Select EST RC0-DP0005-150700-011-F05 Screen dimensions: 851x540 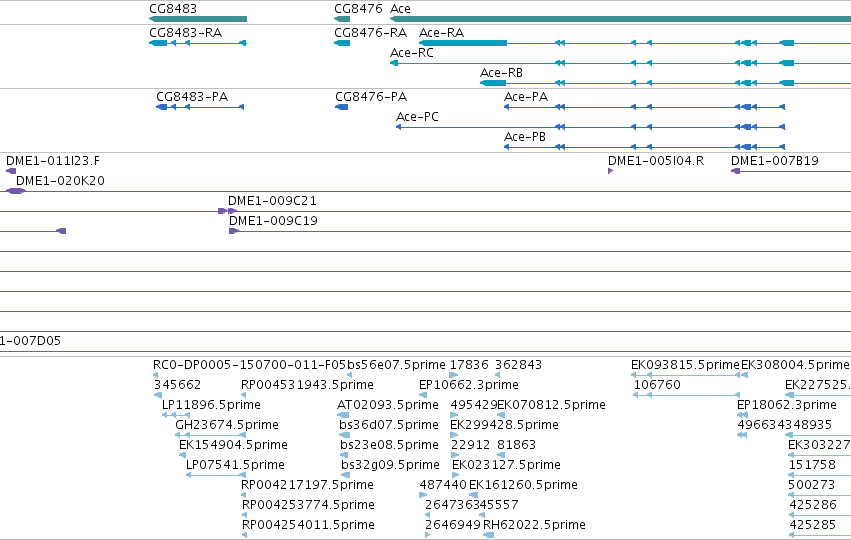tap(250, 365)
